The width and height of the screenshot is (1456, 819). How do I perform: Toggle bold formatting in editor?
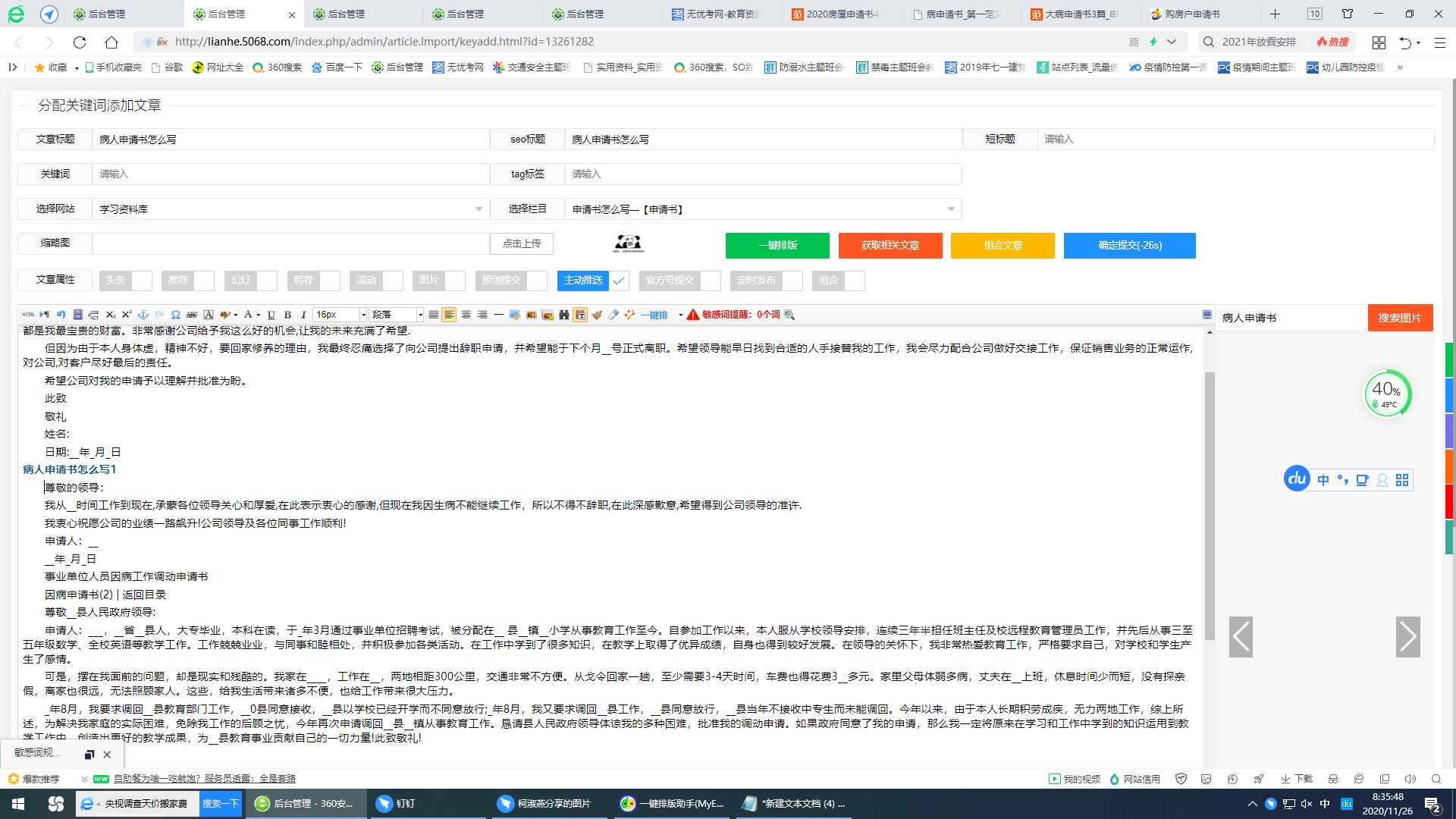pos(287,315)
